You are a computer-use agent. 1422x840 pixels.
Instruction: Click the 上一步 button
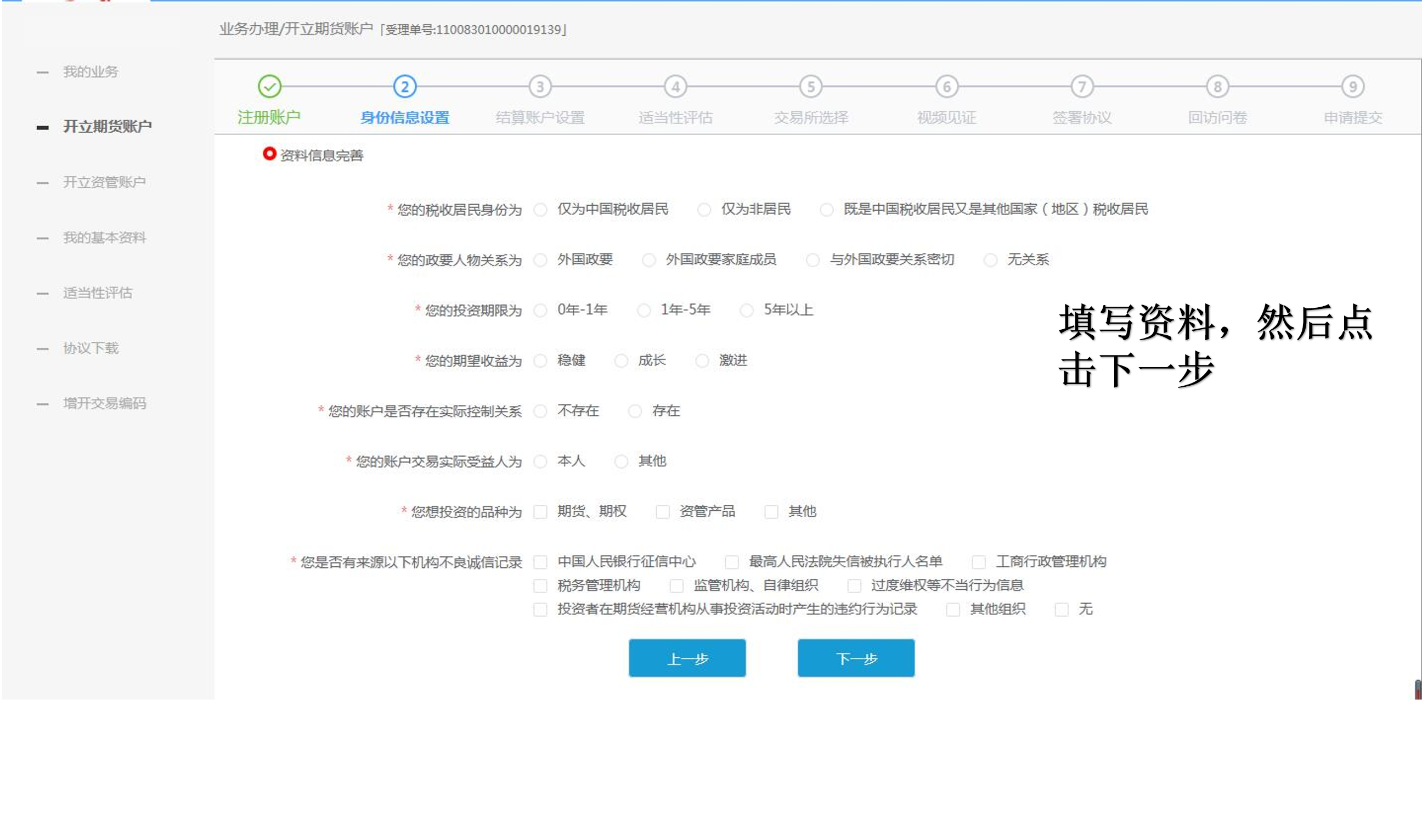[687, 658]
